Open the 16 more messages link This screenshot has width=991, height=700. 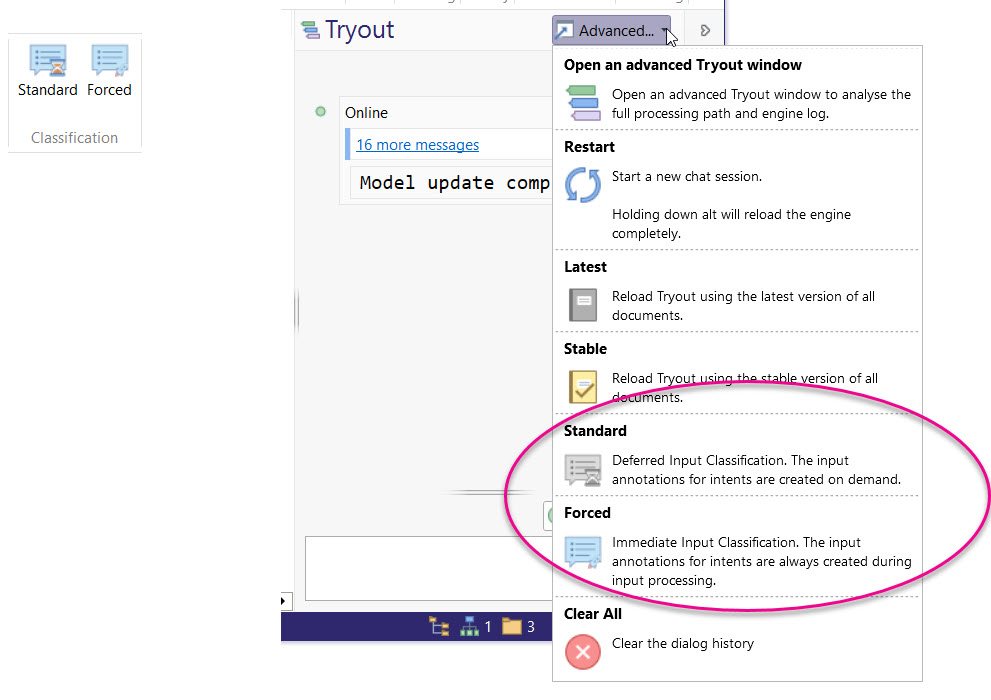point(417,145)
